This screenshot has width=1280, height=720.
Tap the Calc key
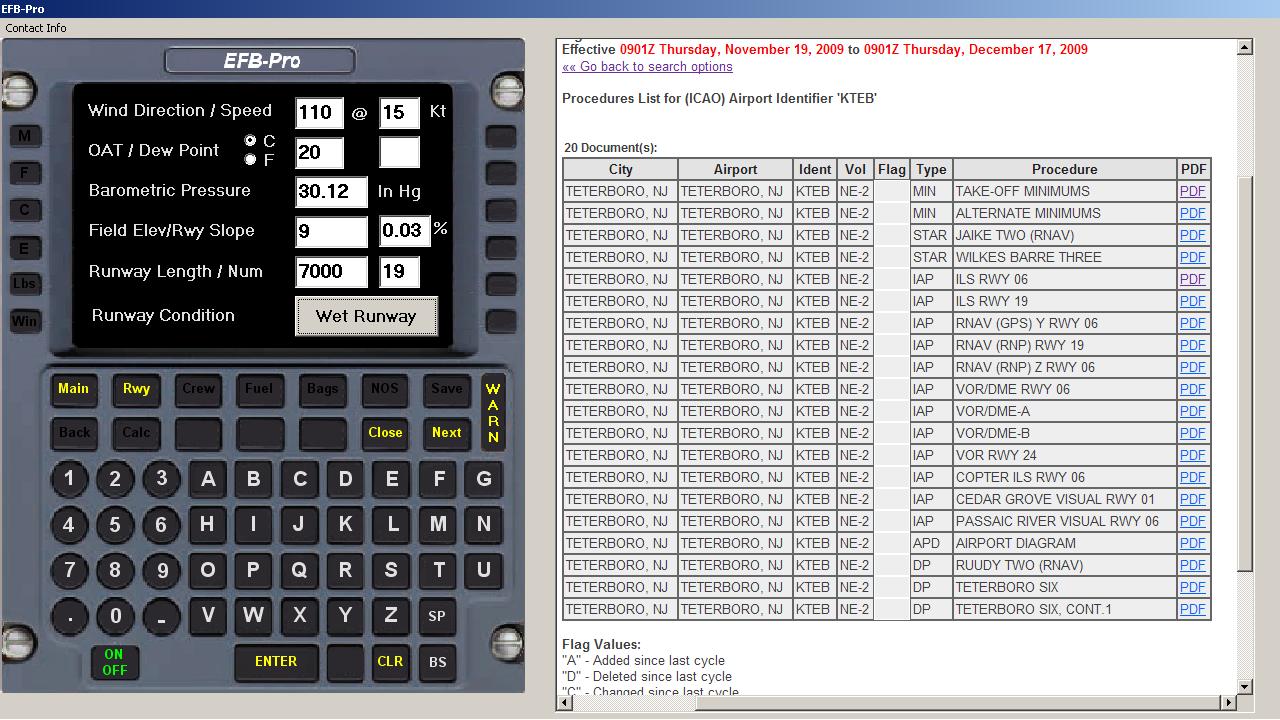click(x=136, y=433)
